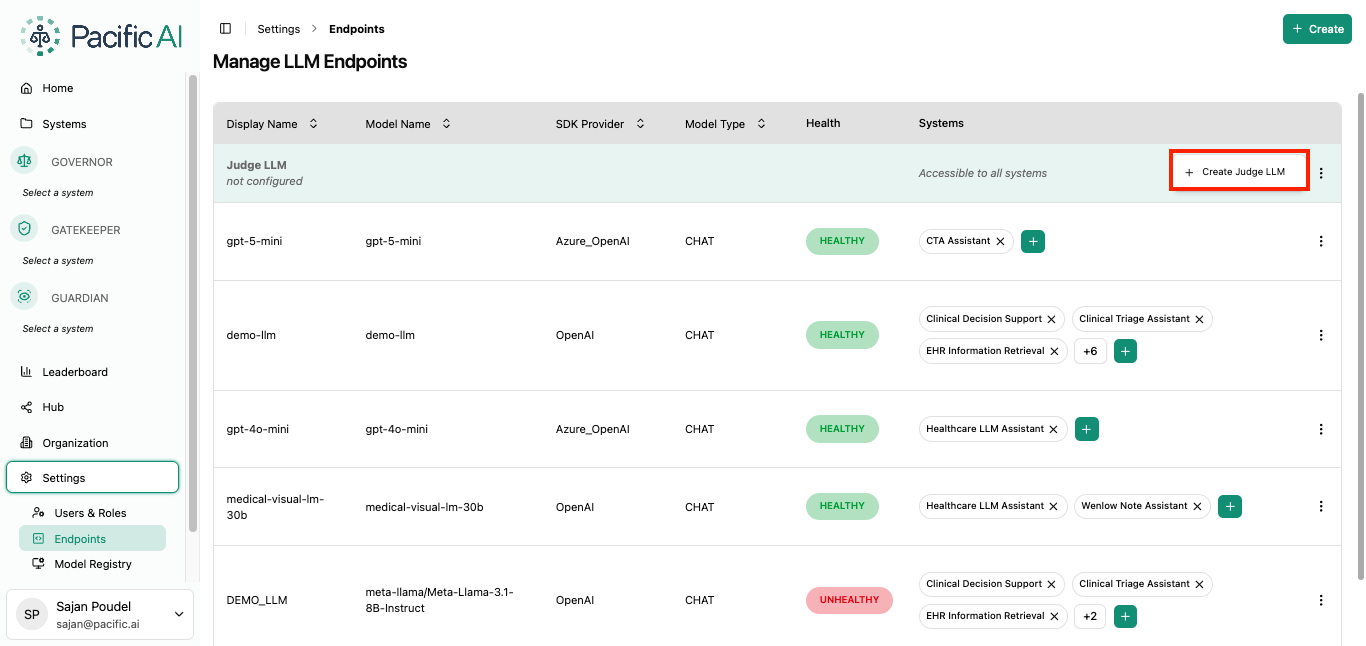Click Create Judge LLM button
This screenshot has width=1366, height=646.
(x=1239, y=172)
